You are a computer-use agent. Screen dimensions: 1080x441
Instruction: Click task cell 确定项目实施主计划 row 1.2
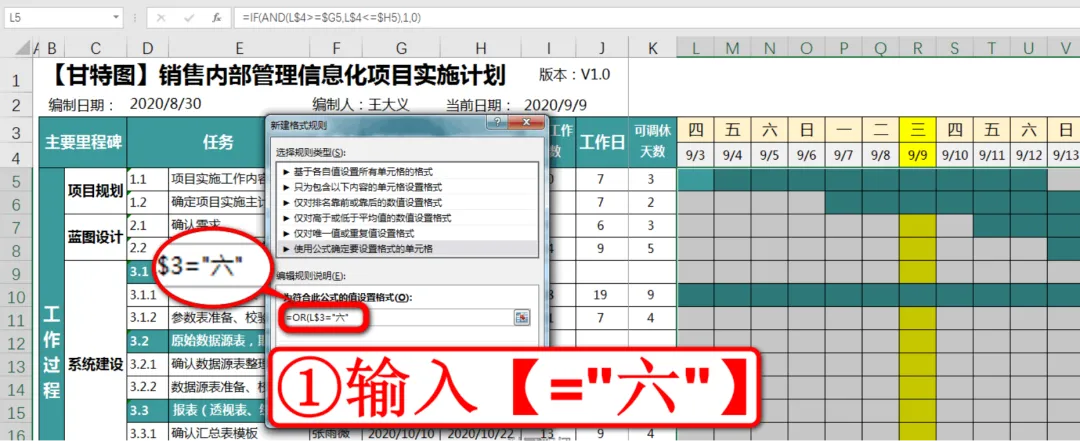[x=220, y=203]
